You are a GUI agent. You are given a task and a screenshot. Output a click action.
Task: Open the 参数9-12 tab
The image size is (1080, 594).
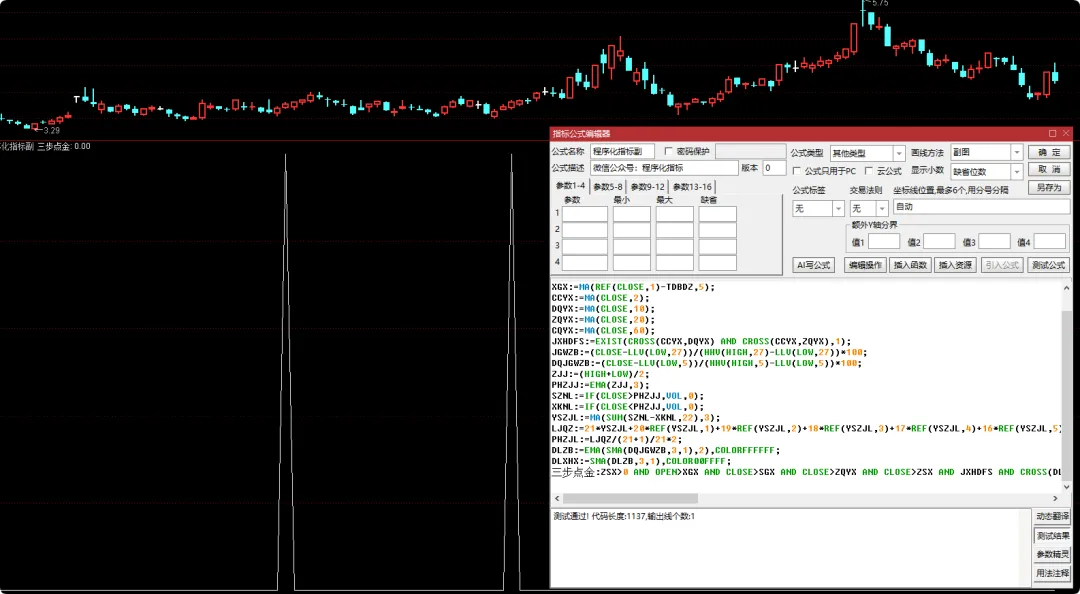point(647,187)
